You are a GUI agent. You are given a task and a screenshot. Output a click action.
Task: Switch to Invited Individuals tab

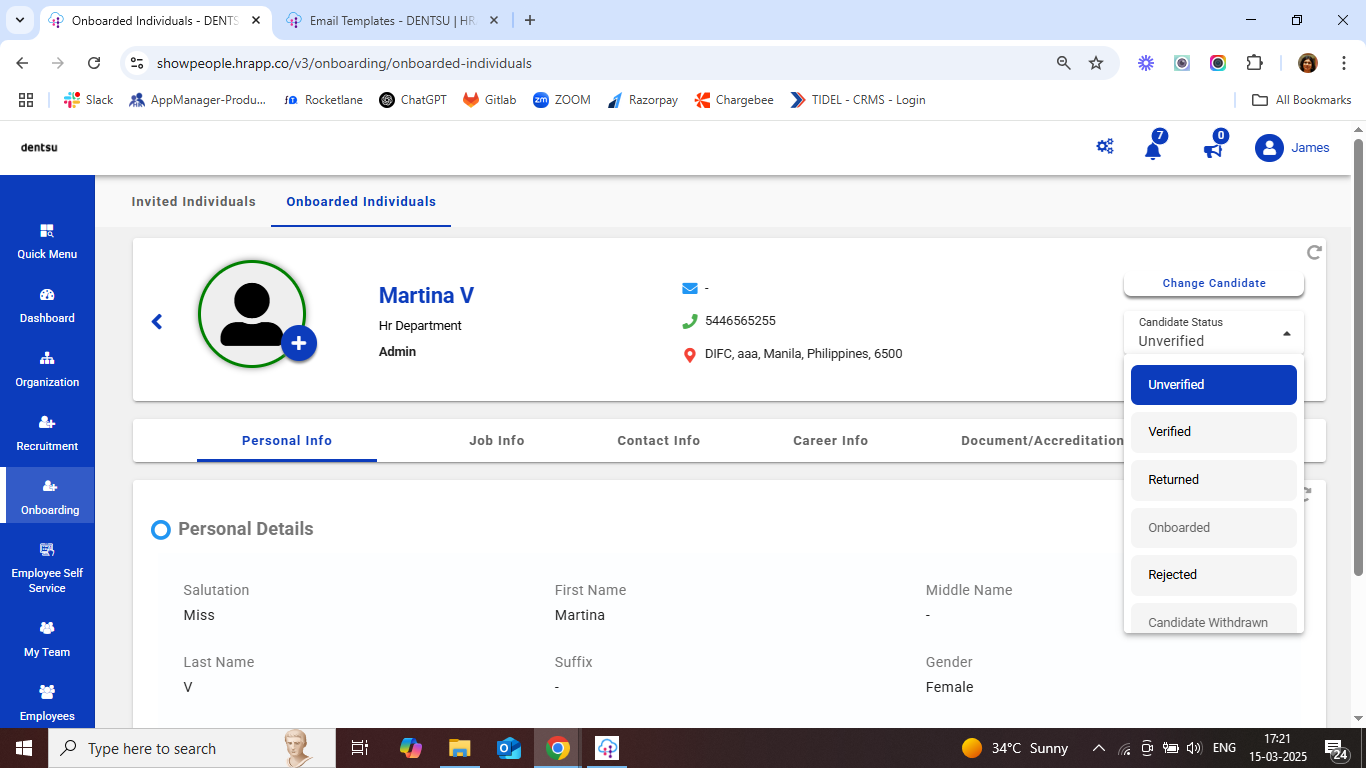click(x=193, y=202)
